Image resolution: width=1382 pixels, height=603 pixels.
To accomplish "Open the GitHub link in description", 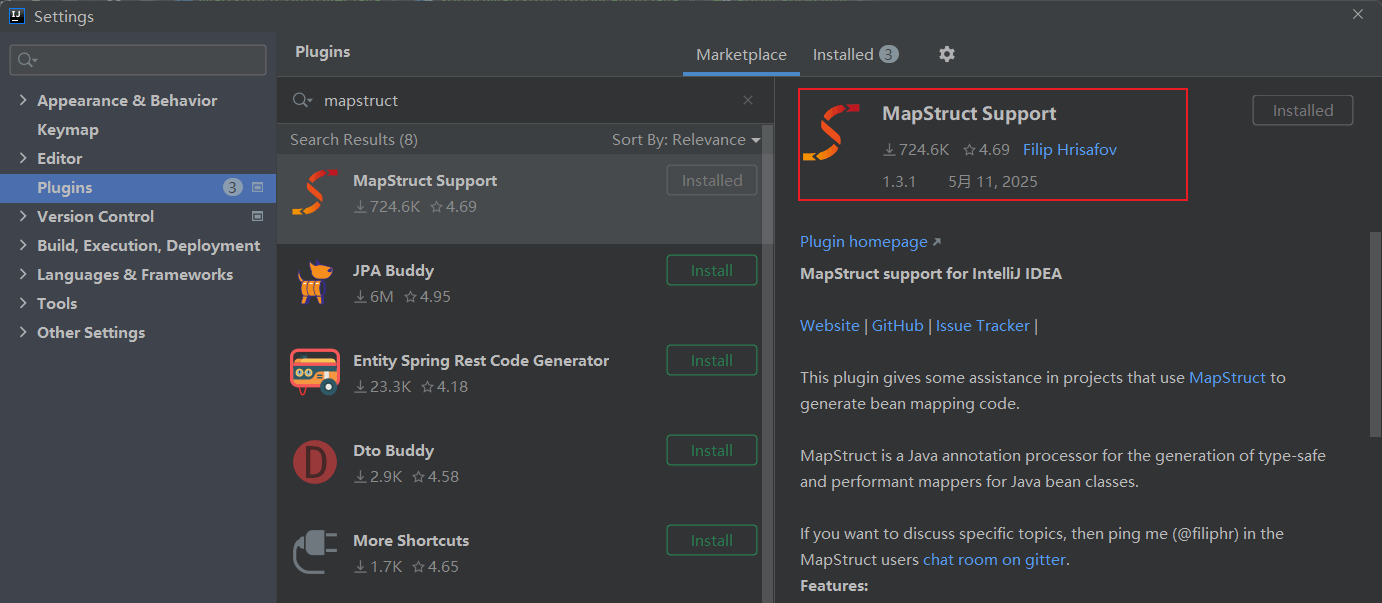I will tap(897, 326).
